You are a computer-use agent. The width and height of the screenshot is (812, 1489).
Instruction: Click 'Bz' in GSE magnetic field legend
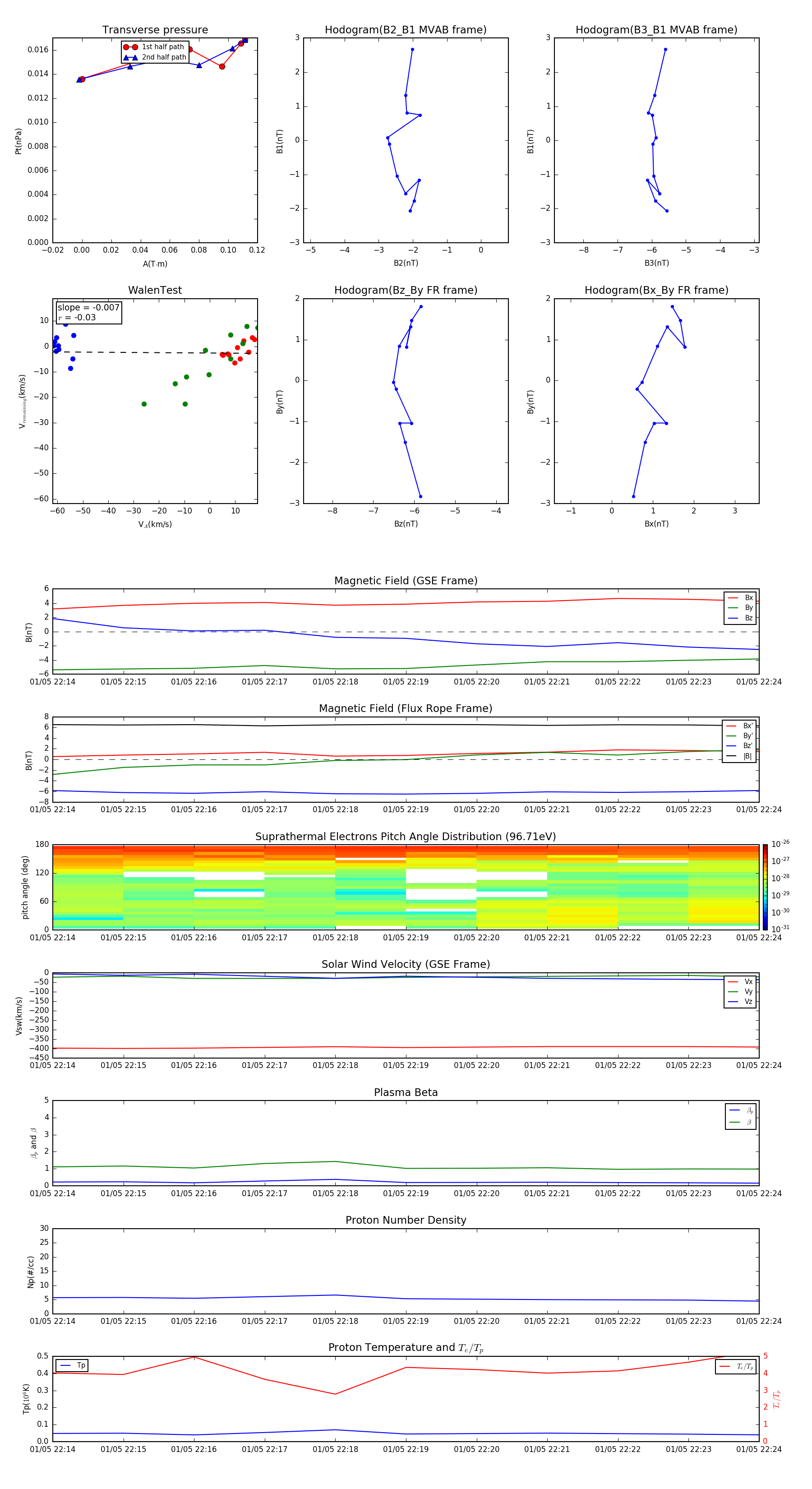(x=741, y=618)
